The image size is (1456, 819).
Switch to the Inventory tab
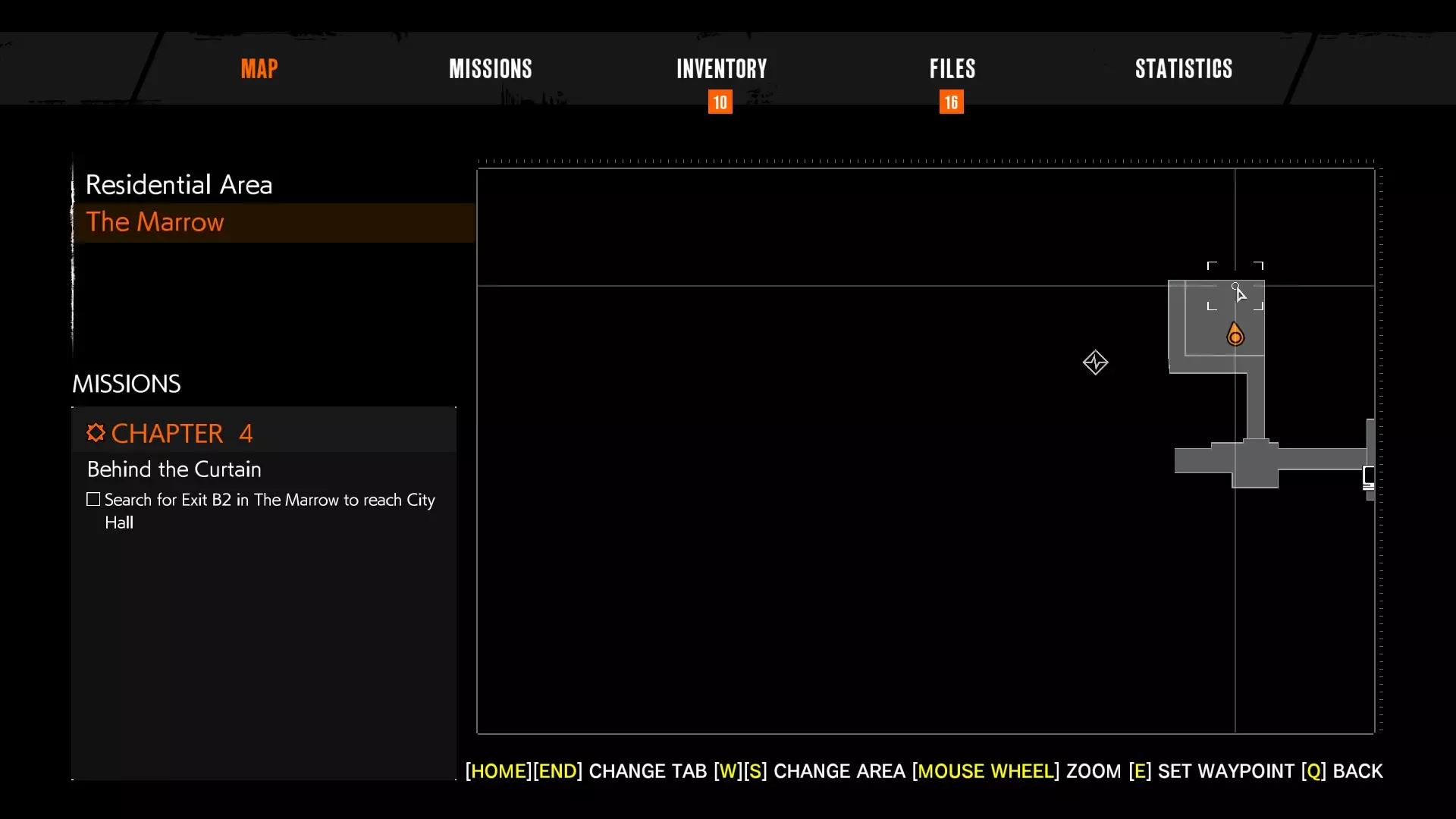pyautogui.click(x=721, y=69)
